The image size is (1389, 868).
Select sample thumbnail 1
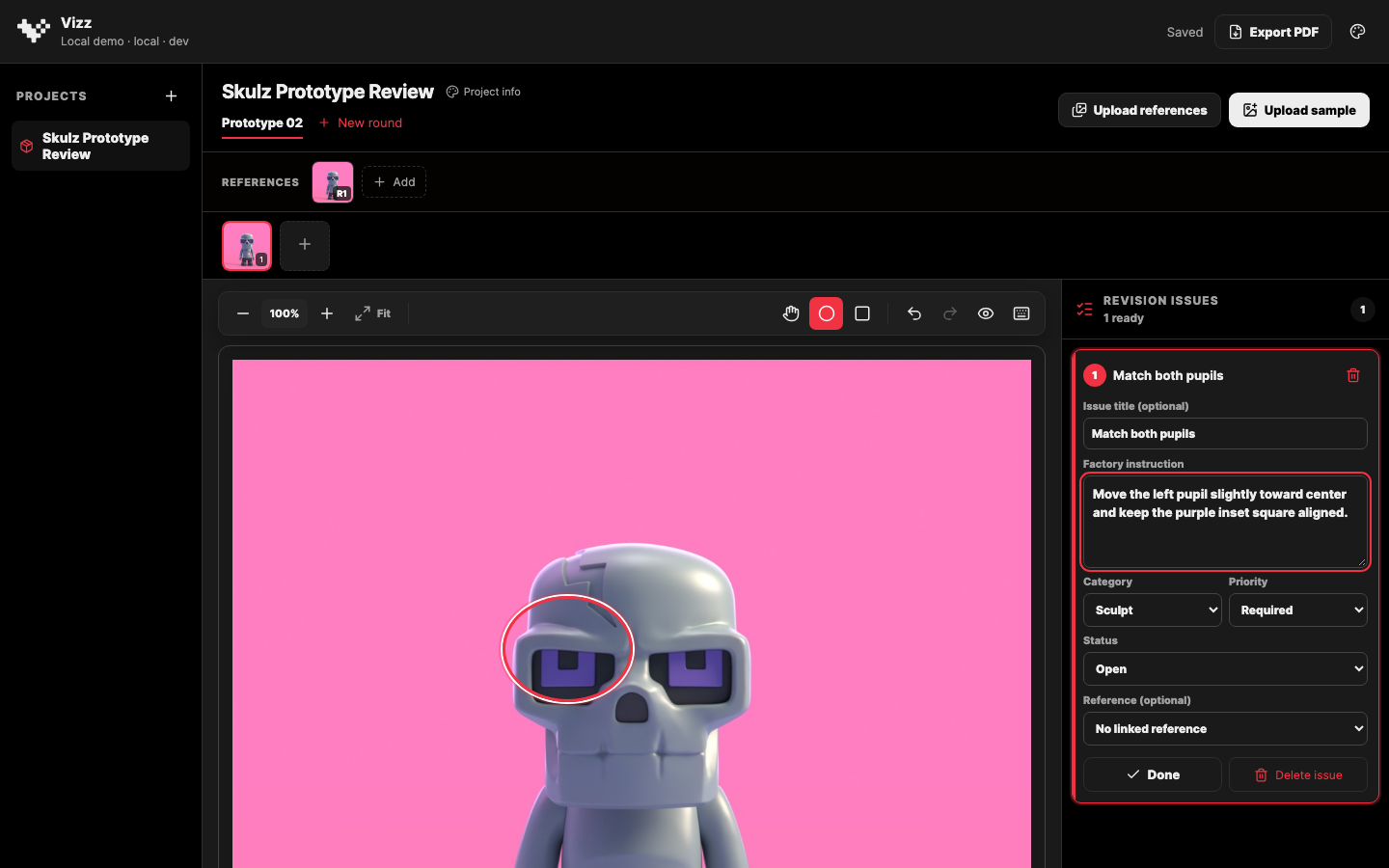247,246
